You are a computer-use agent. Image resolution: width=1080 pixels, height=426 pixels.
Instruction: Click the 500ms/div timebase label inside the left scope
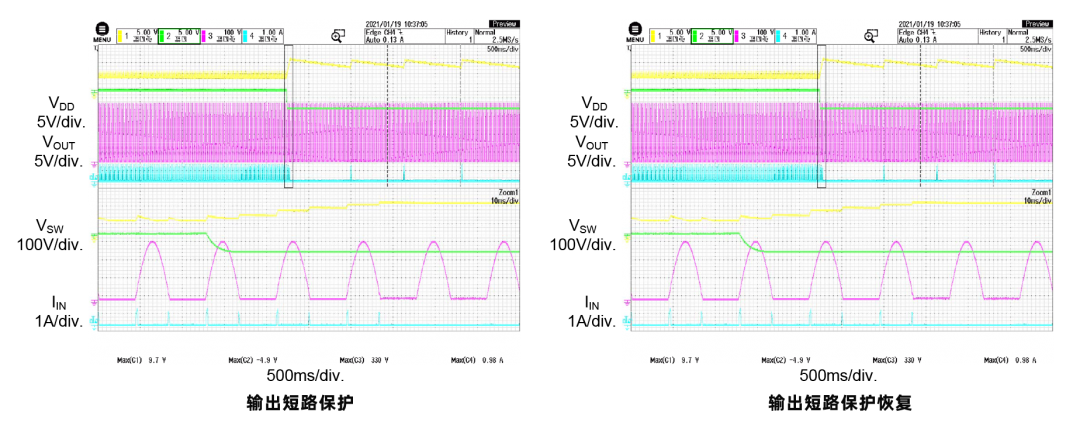(x=503, y=50)
